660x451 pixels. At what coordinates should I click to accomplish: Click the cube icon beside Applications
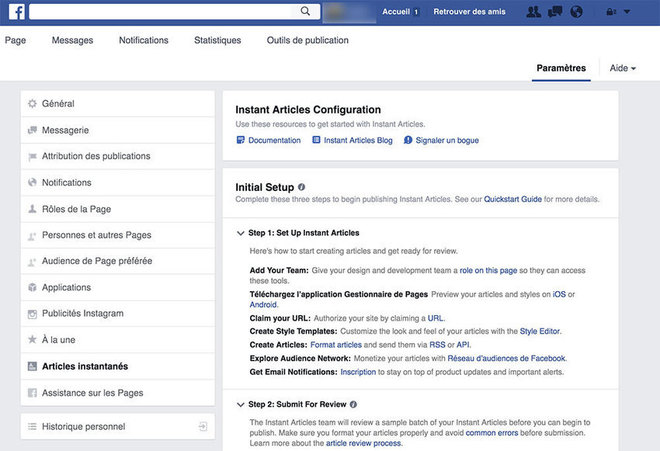click(32, 287)
